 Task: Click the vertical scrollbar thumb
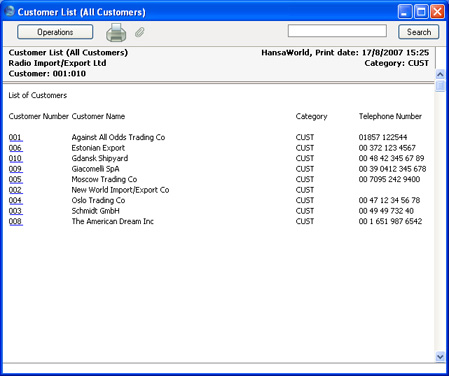(440, 85)
